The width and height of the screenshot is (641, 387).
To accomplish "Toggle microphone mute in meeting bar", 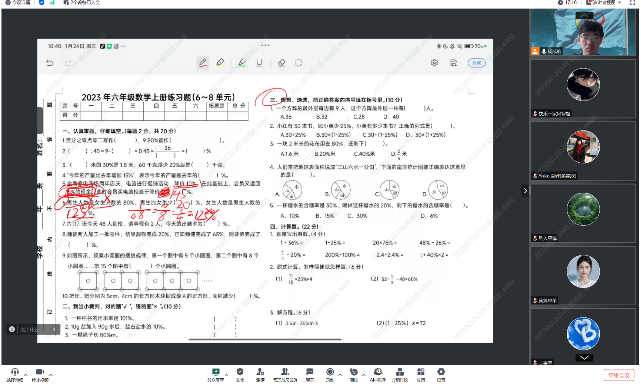I will (x=15, y=374).
